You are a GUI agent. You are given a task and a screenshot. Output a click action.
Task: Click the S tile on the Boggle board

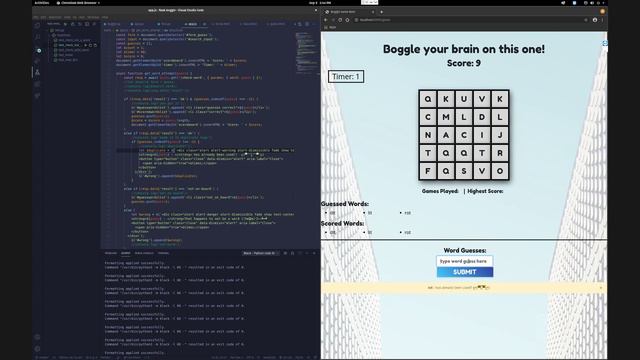[x=464, y=171]
